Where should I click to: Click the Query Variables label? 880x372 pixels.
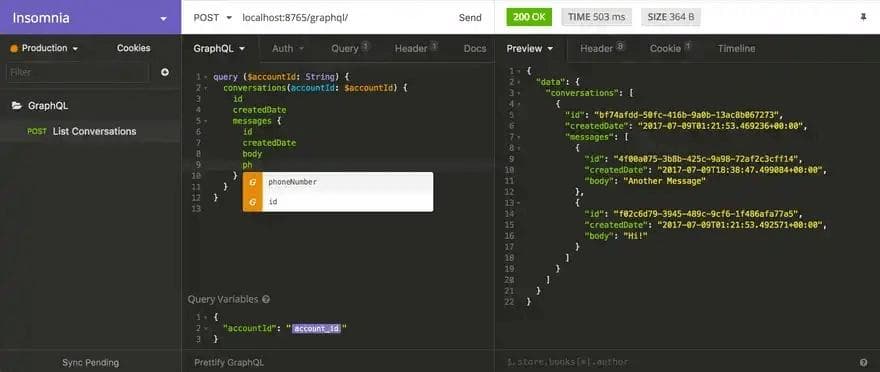click(223, 300)
